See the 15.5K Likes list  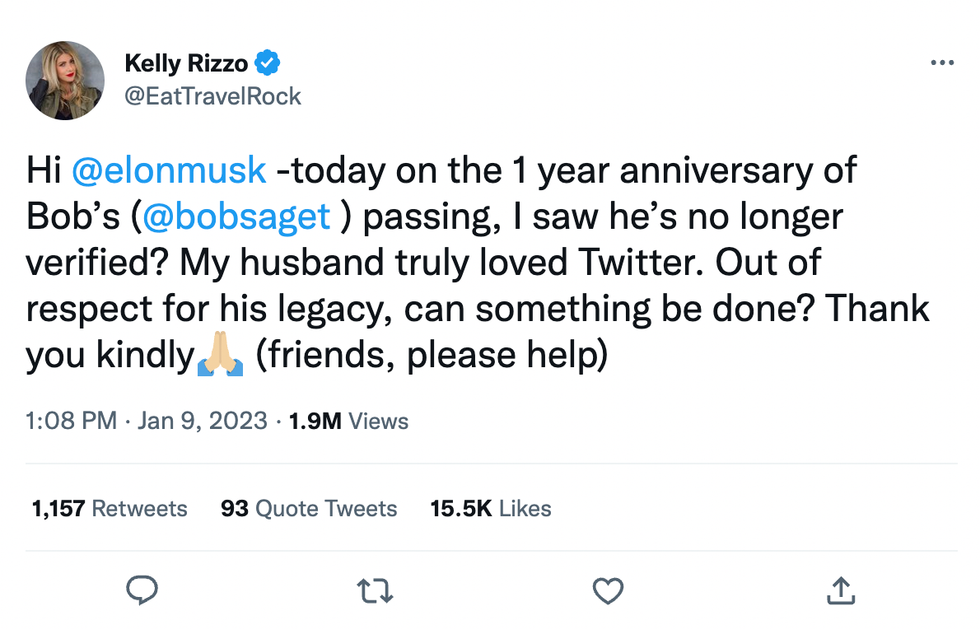tap(490, 508)
